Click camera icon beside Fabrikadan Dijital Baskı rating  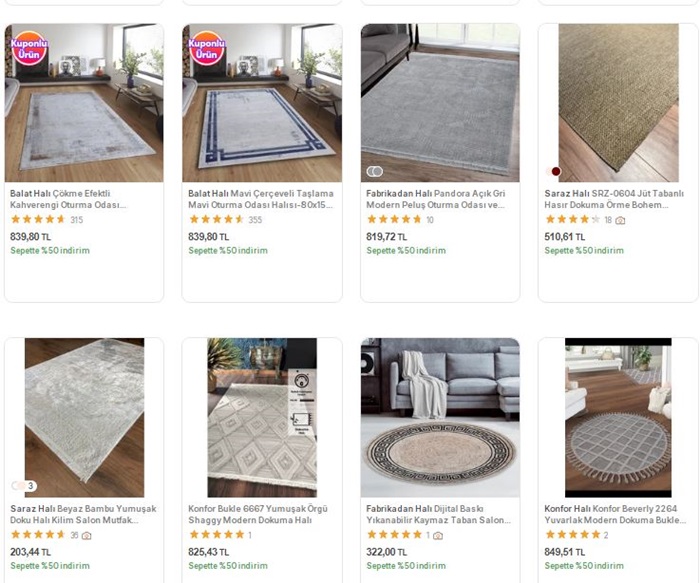pyautogui.click(x=438, y=536)
